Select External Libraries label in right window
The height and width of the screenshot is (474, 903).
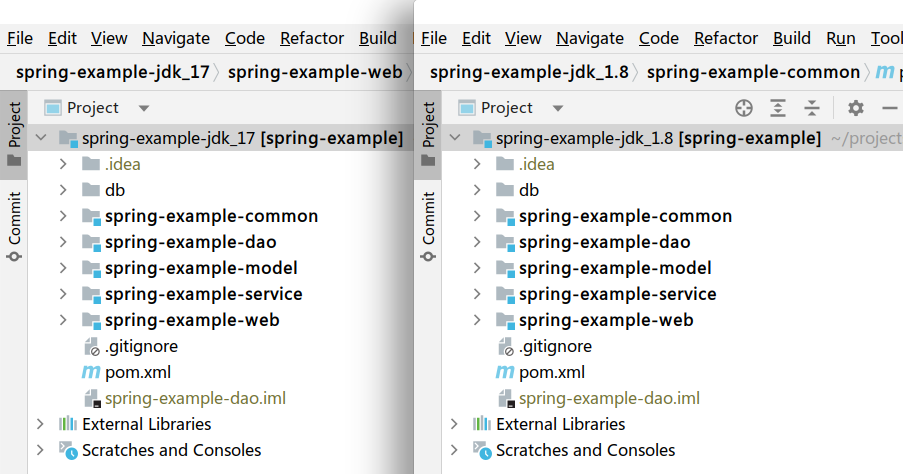coord(561,424)
